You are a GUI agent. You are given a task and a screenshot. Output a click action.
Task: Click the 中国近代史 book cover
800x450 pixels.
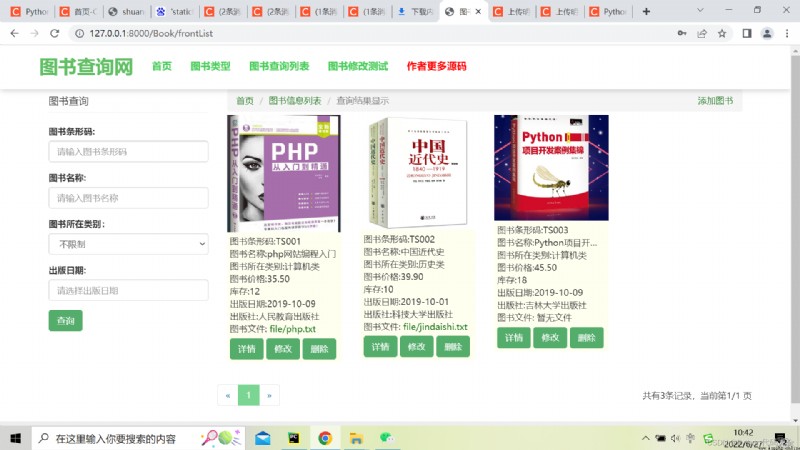(x=417, y=172)
